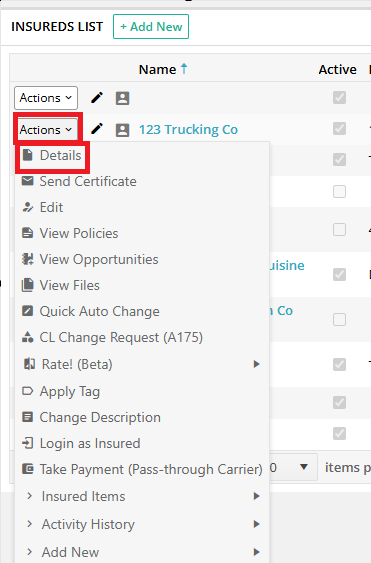Screen dimensions: 371x563
Task: Choose View Policies menu entry
Action: click(x=79, y=233)
